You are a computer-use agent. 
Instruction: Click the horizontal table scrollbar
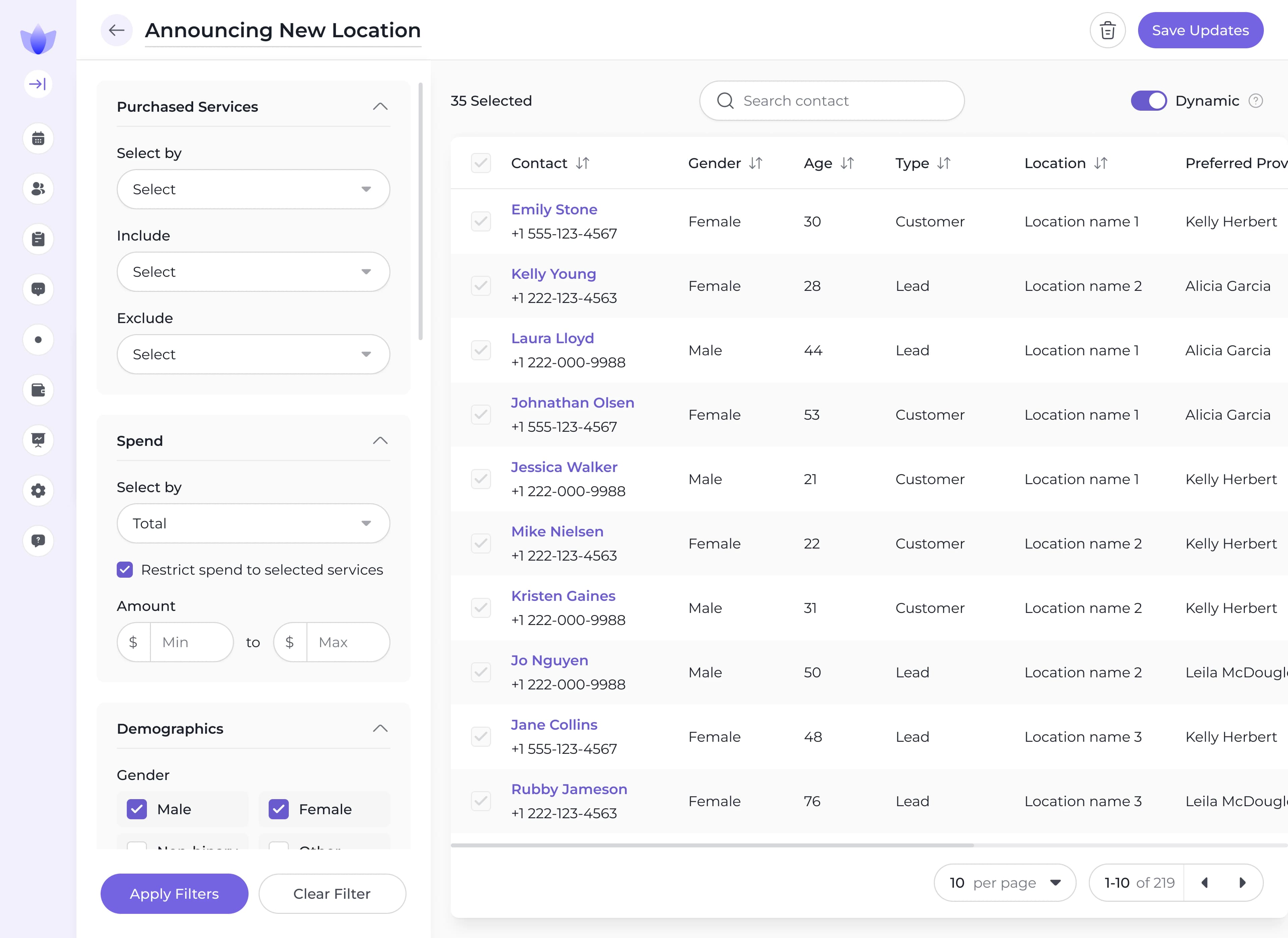pyautogui.click(x=711, y=845)
